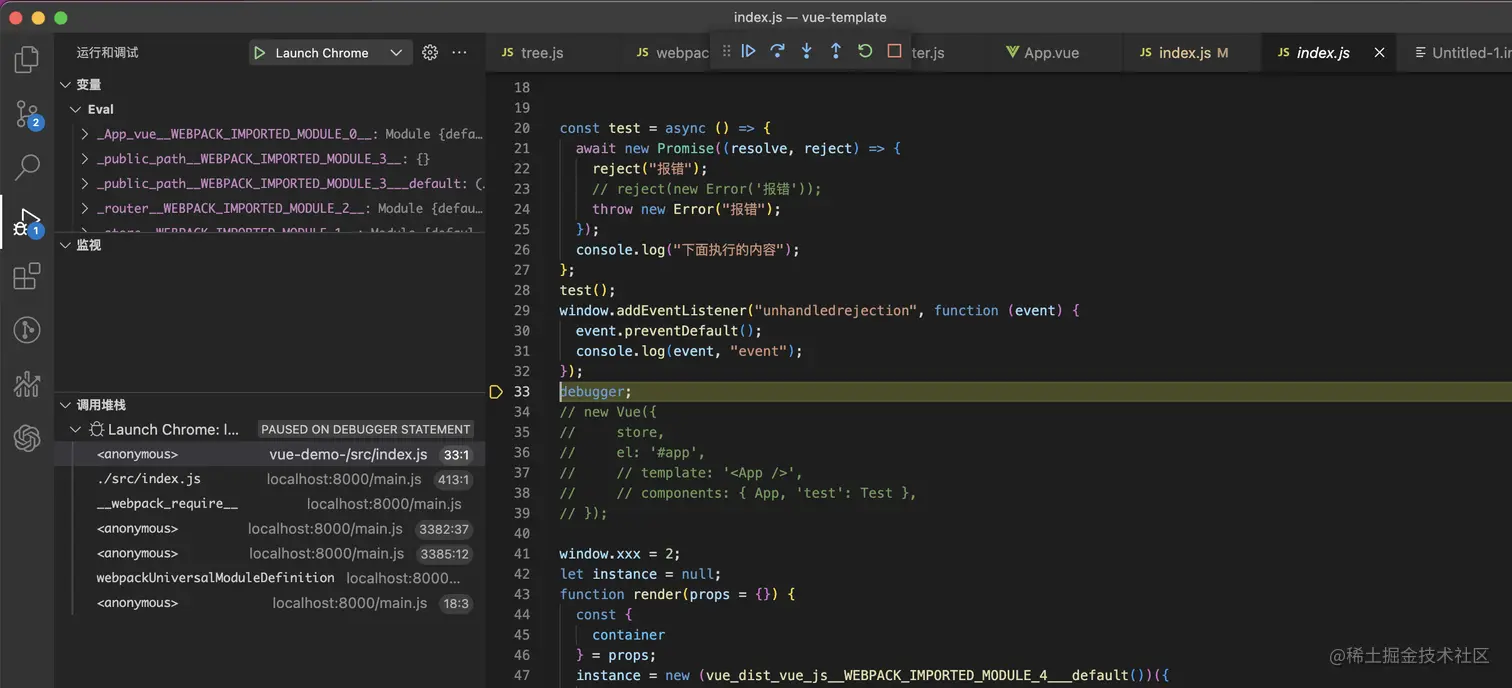The height and width of the screenshot is (688, 1512).
Task: Open the chart-style icon in activity bar
Action: coord(27,384)
